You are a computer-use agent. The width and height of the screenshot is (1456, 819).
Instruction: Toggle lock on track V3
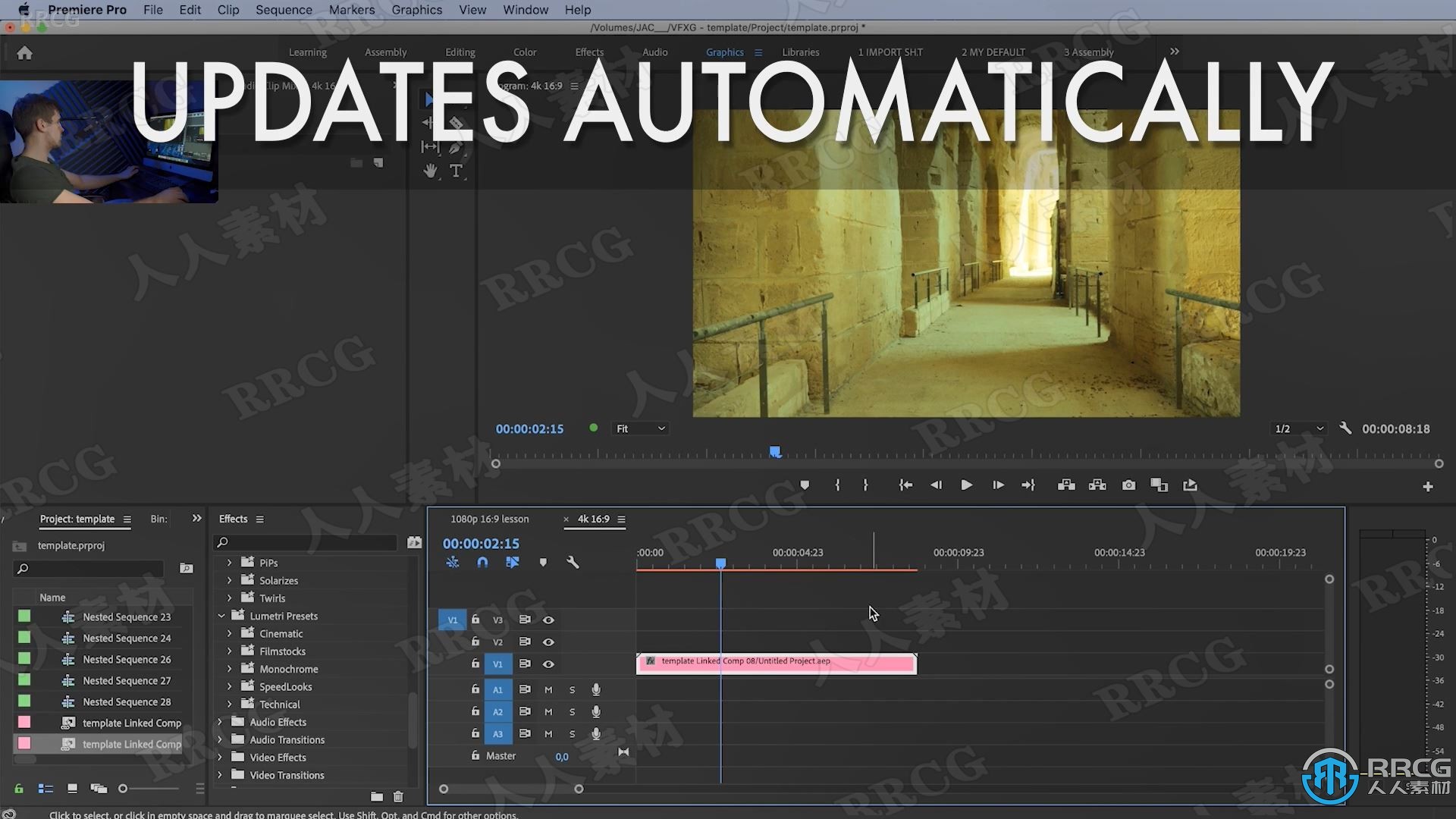(475, 619)
